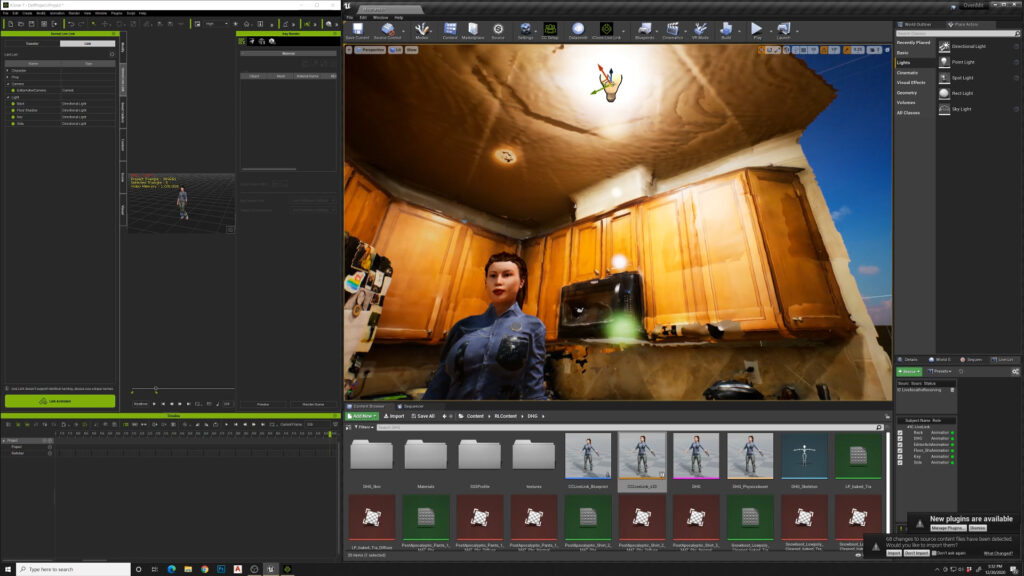Click the Manage Plugins button
Screen dimensions: 1024x576
(948, 528)
